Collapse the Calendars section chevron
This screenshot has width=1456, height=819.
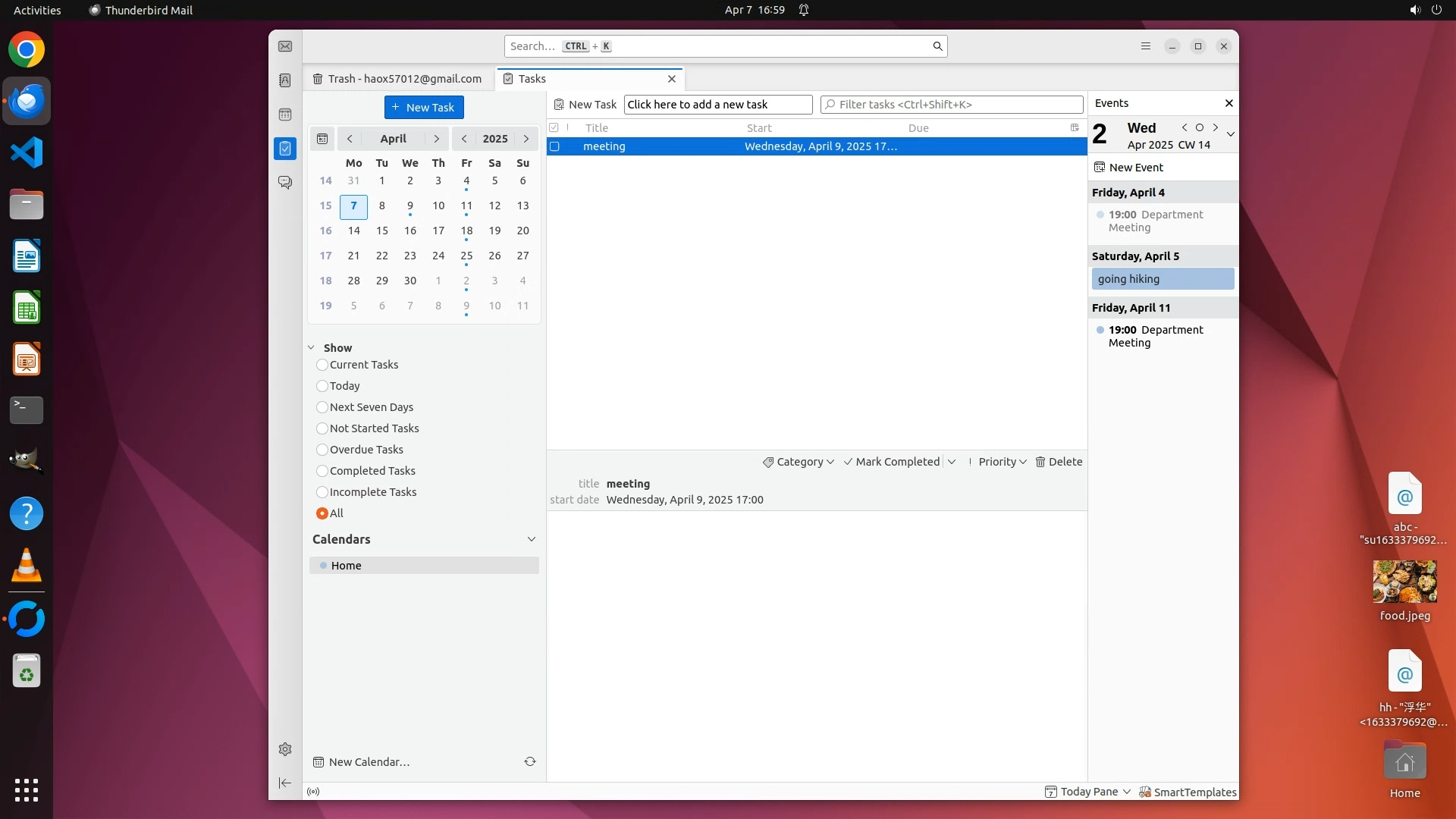click(532, 539)
